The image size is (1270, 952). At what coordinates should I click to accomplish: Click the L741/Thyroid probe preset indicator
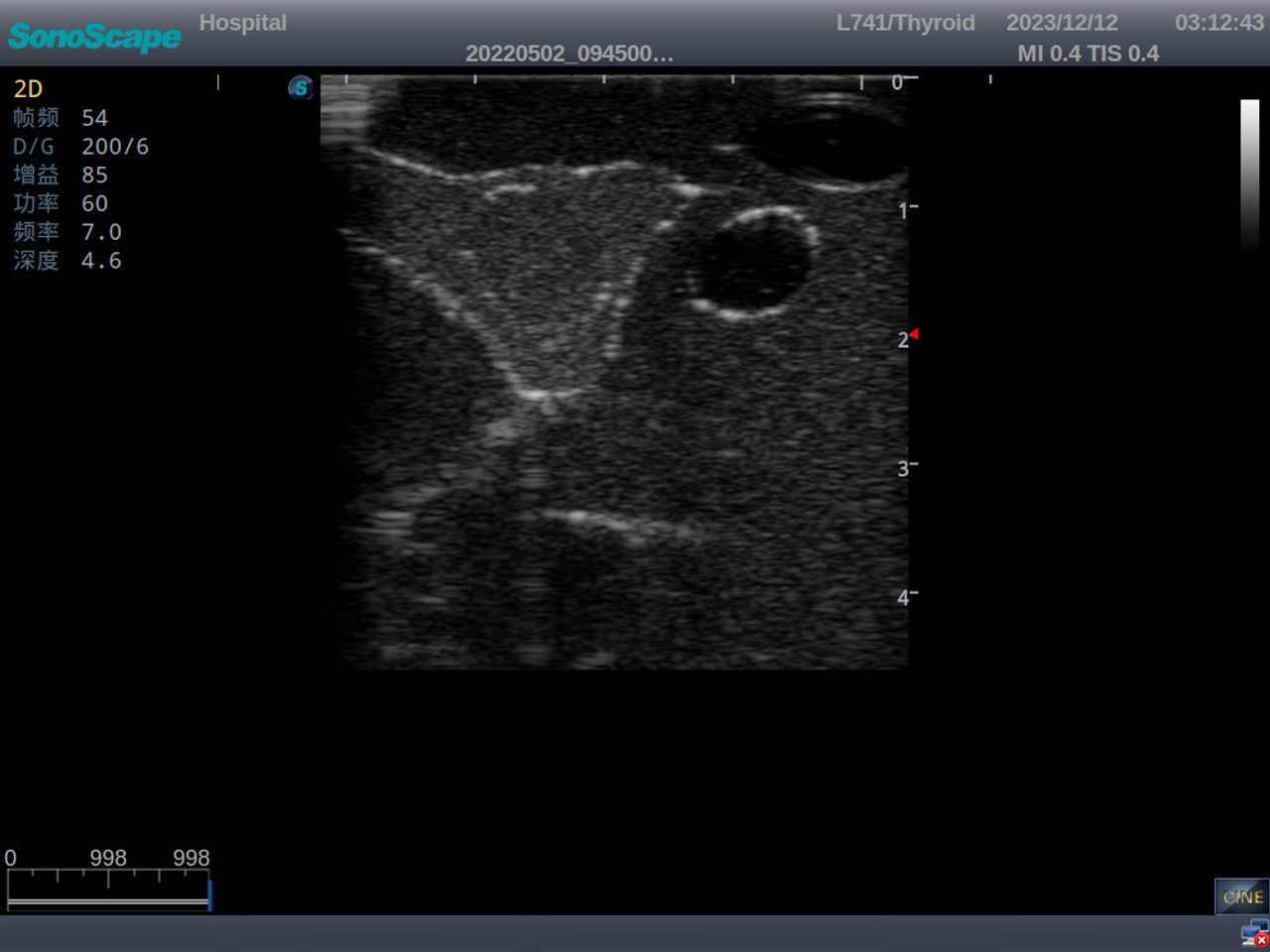point(906,22)
